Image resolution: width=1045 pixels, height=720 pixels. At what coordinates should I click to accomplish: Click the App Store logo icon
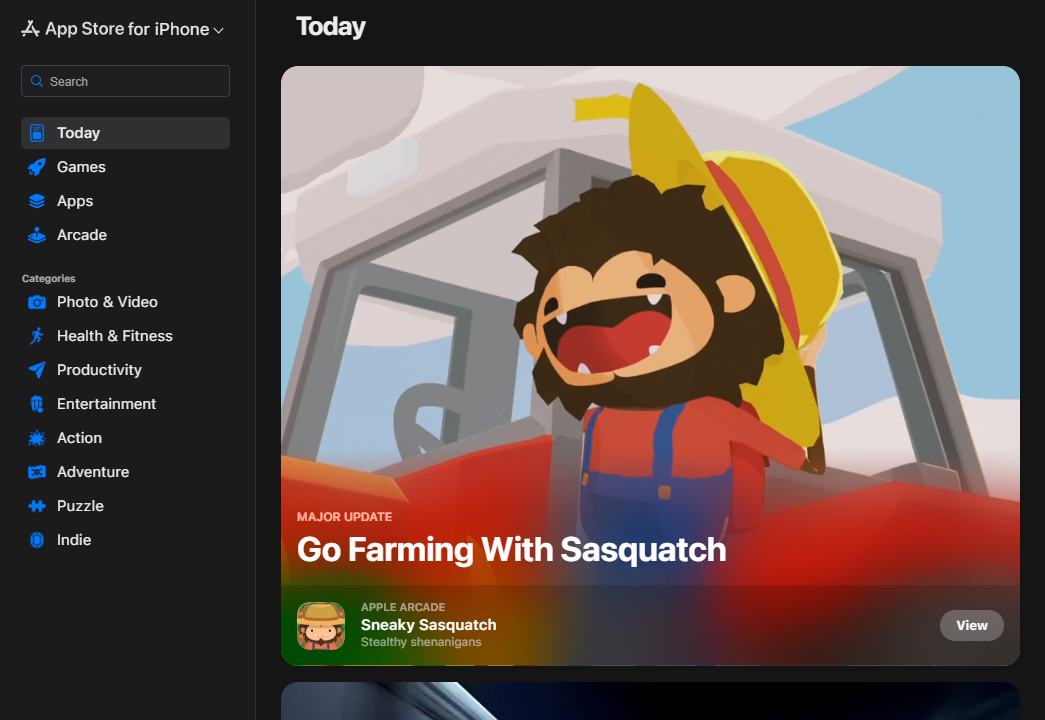point(30,30)
